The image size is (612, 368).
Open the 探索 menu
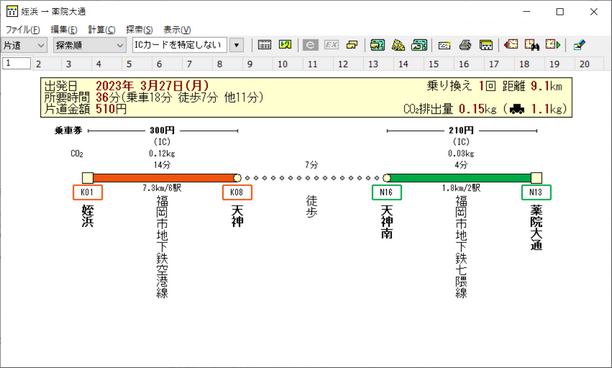click(x=139, y=30)
